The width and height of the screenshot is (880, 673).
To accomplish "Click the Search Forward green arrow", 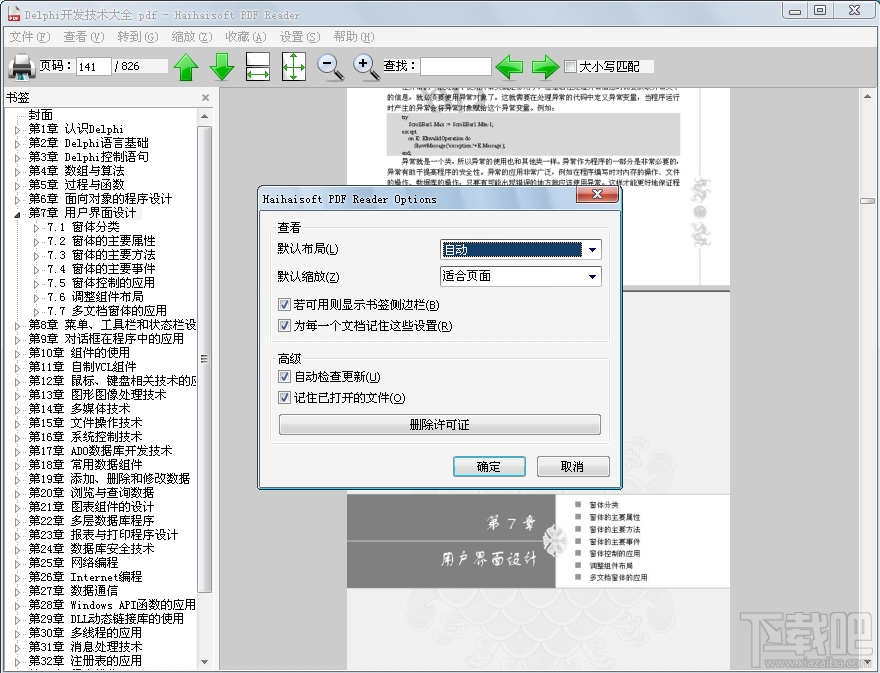I will pos(544,66).
